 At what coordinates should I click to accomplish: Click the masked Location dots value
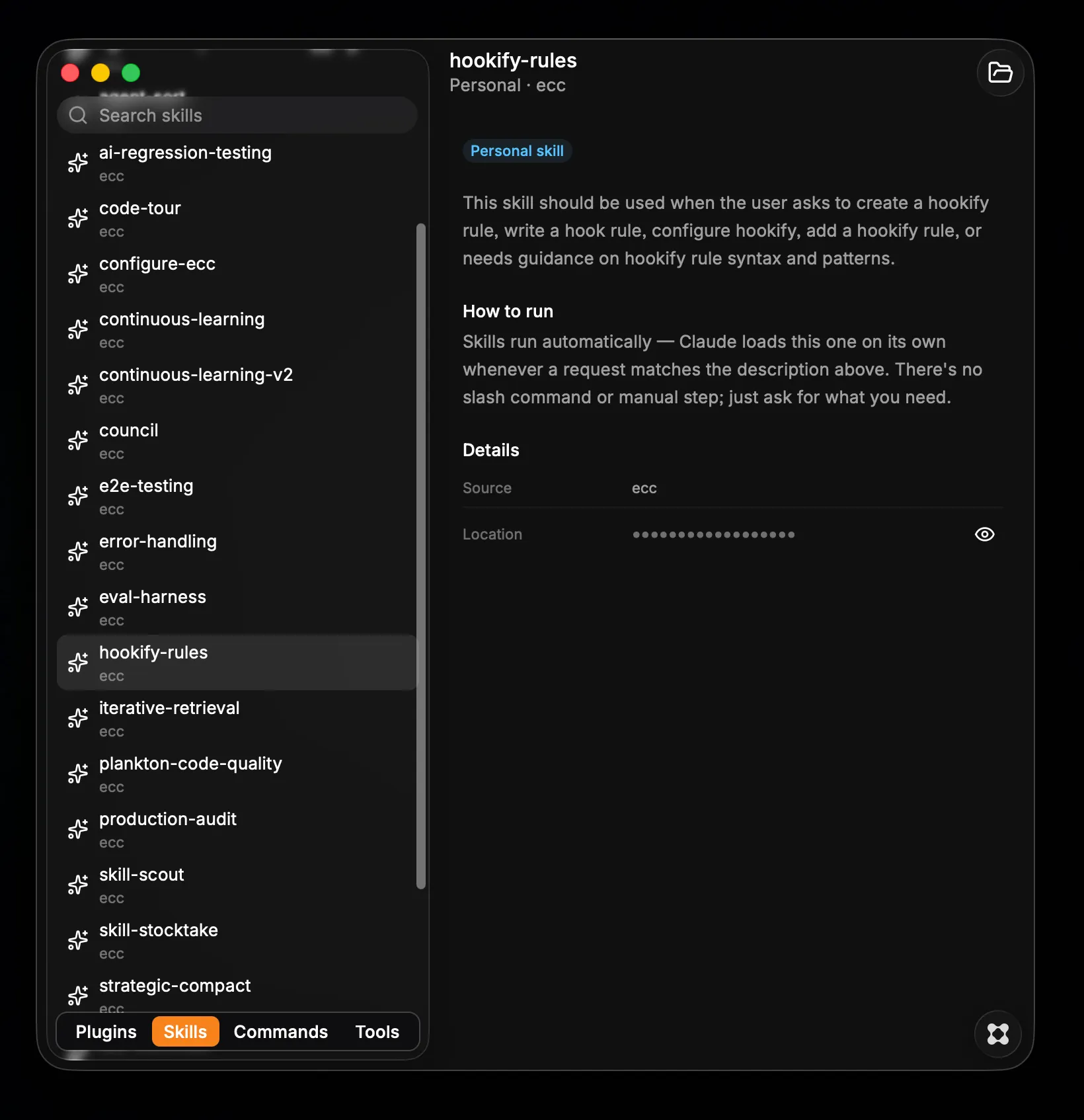713,534
